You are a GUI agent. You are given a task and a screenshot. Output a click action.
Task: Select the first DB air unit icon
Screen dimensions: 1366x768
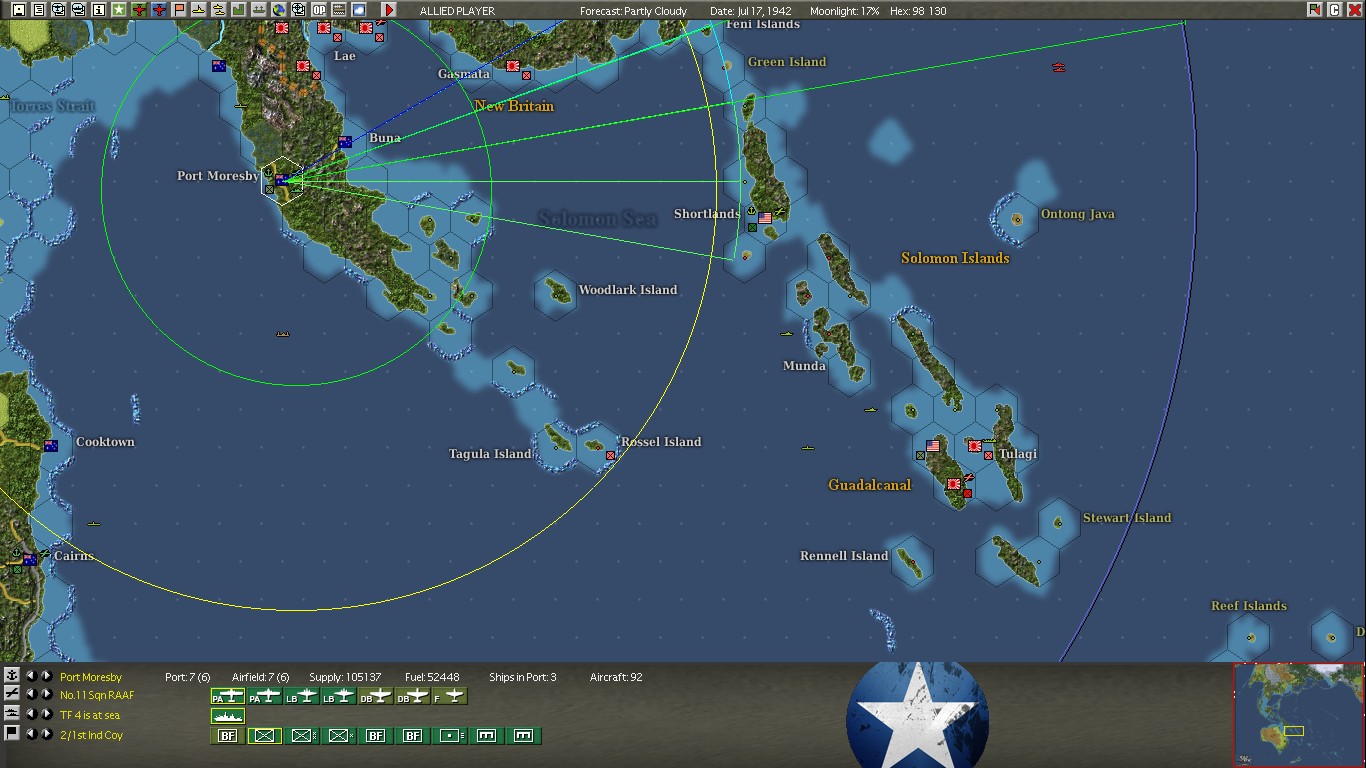point(376,696)
